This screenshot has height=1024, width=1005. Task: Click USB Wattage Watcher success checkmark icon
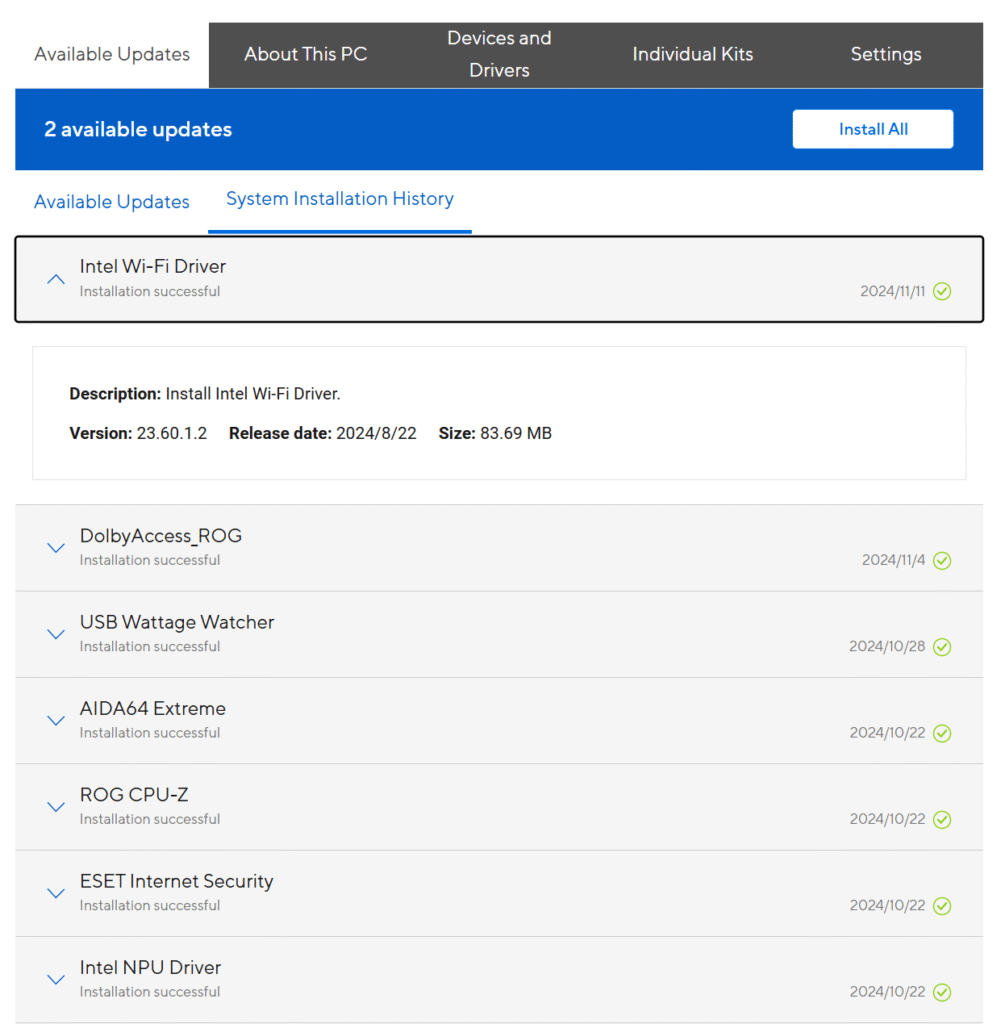[941, 647]
